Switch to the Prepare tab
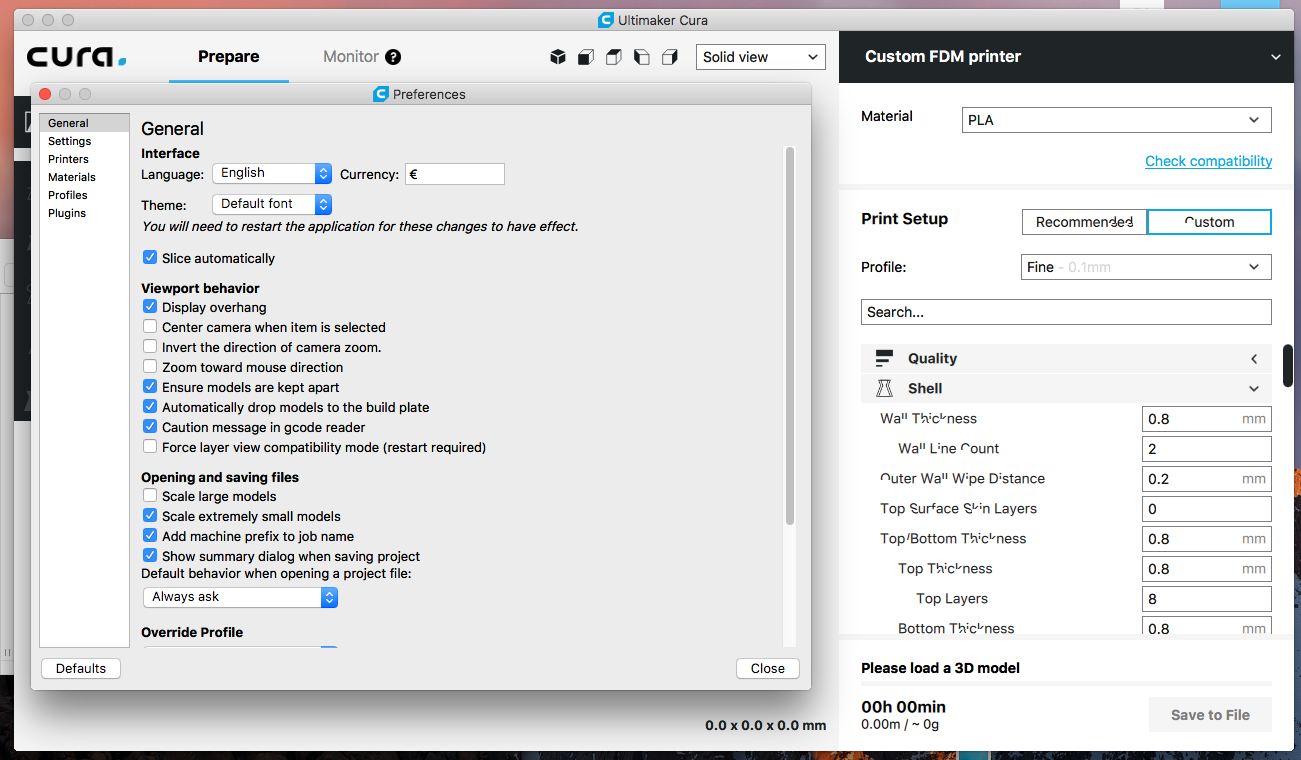 tap(229, 57)
